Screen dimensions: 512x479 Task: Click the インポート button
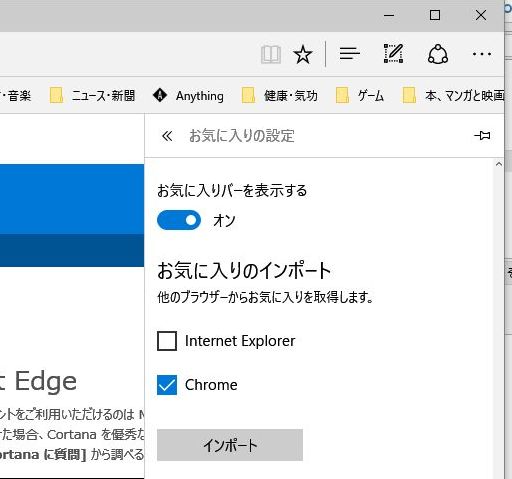pos(230,445)
